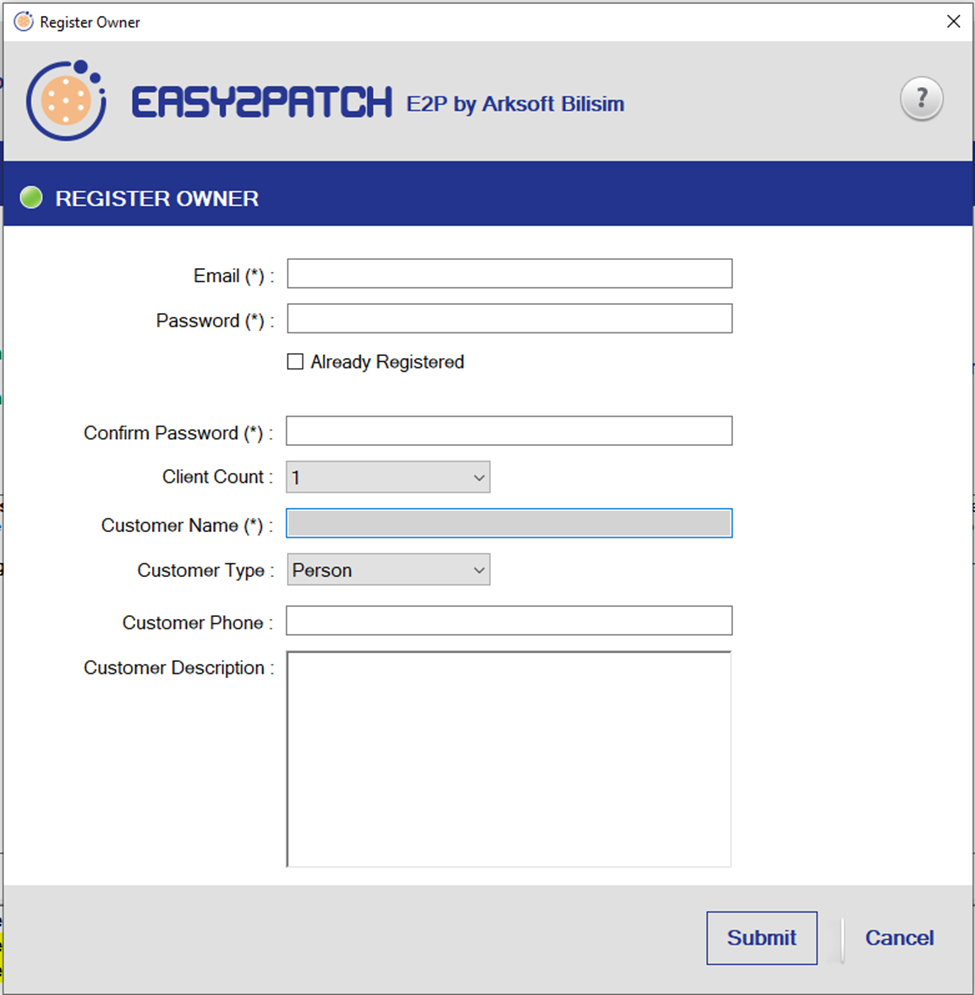Click the REGISTER OWNER header title

157,199
